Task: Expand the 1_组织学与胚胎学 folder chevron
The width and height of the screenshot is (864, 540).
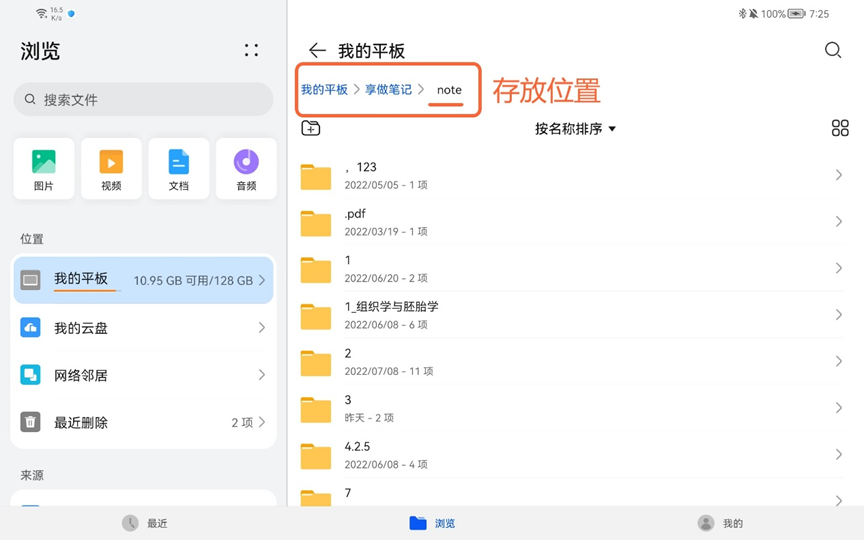Action: [838, 315]
